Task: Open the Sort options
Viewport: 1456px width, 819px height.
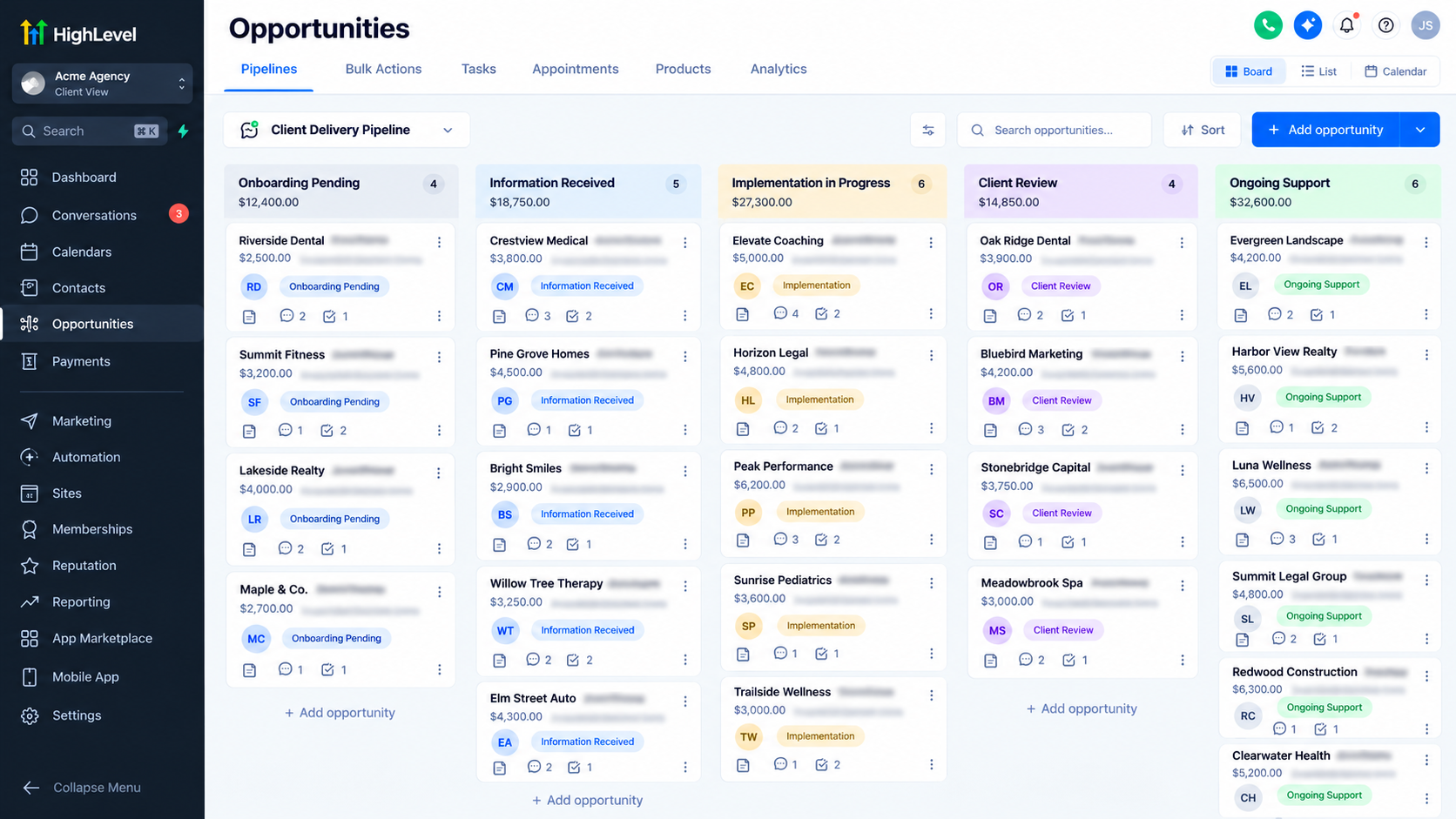Action: coord(1203,130)
